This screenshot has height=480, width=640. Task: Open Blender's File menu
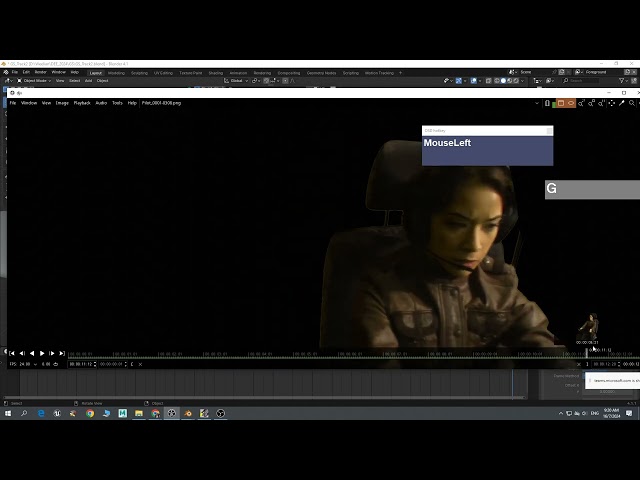(15, 72)
